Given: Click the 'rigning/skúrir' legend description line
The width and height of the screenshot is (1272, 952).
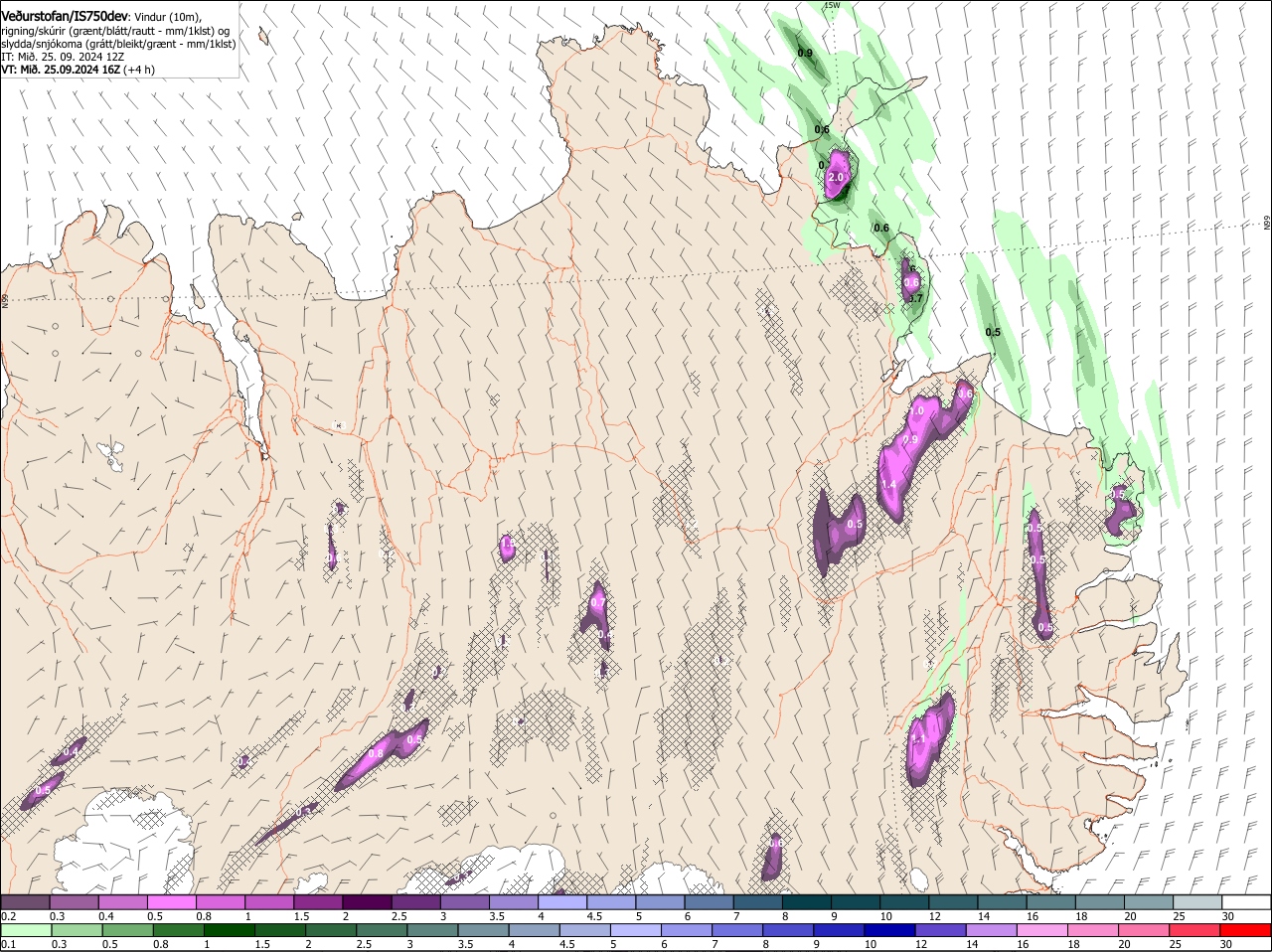Looking at the screenshot, I should tap(115, 31).
